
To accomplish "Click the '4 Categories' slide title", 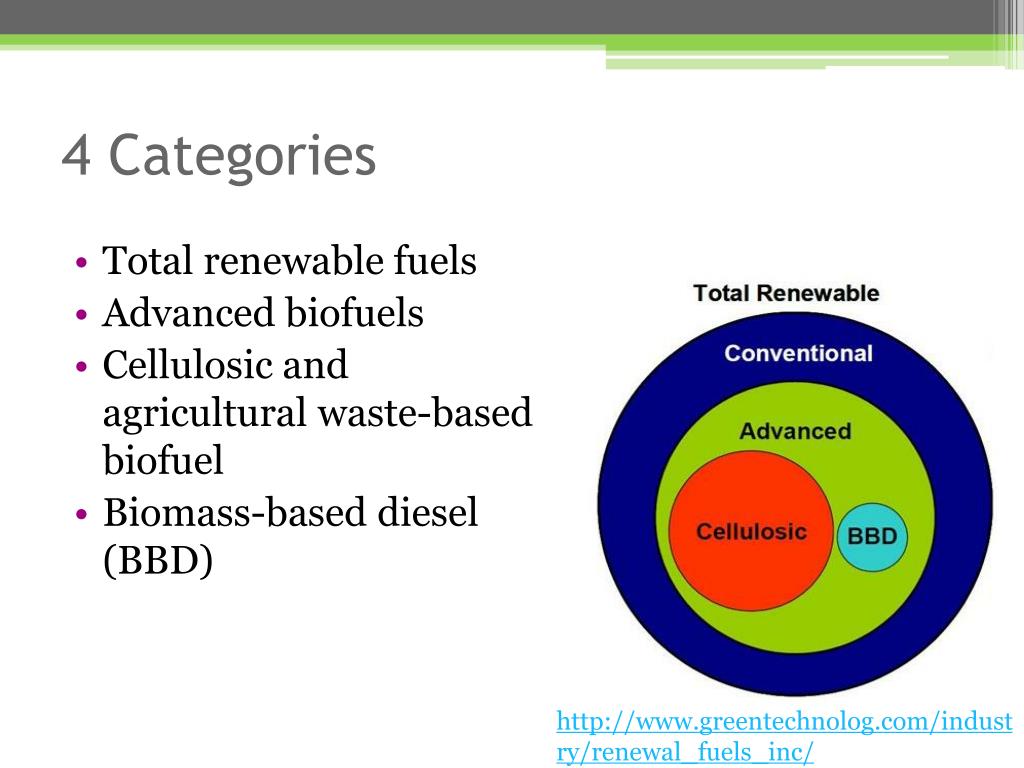I will pyautogui.click(x=220, y=155).
